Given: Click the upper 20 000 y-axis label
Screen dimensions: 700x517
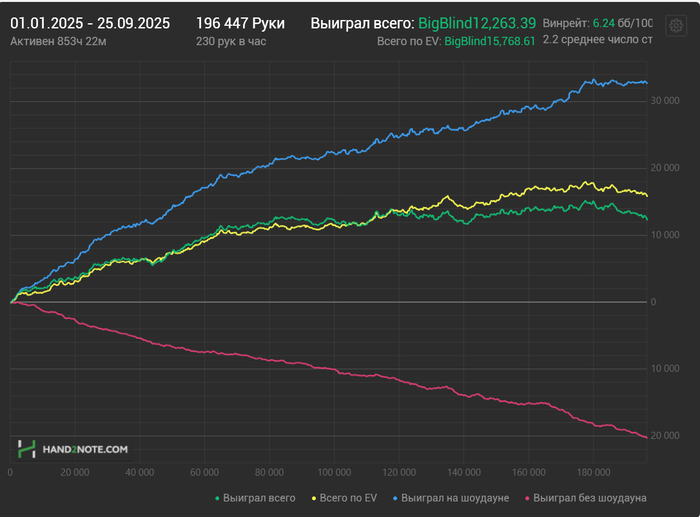Looking at the screenshot, I should 665,168.
